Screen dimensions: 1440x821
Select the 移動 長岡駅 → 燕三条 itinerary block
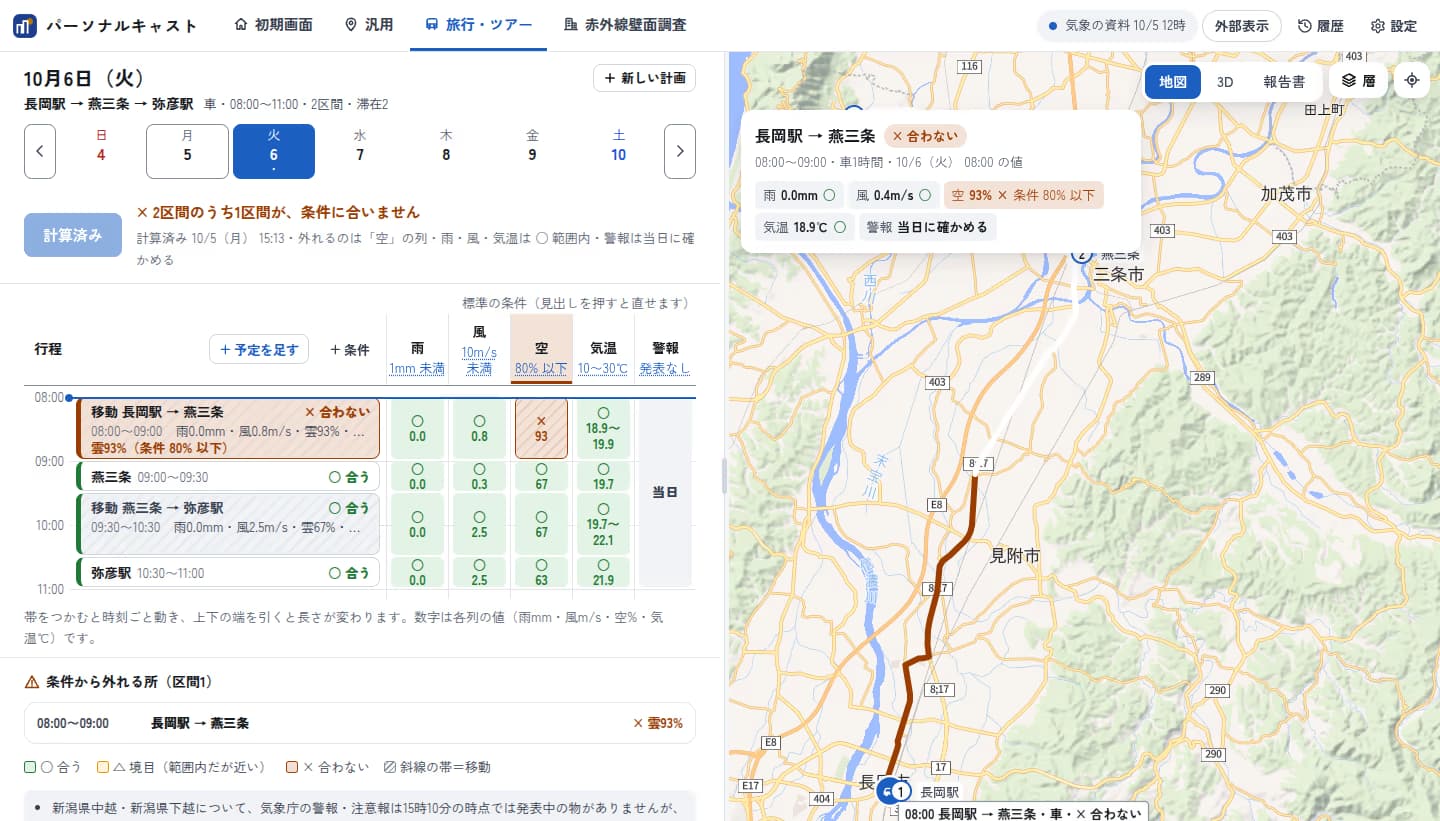[x=227, y=428]
